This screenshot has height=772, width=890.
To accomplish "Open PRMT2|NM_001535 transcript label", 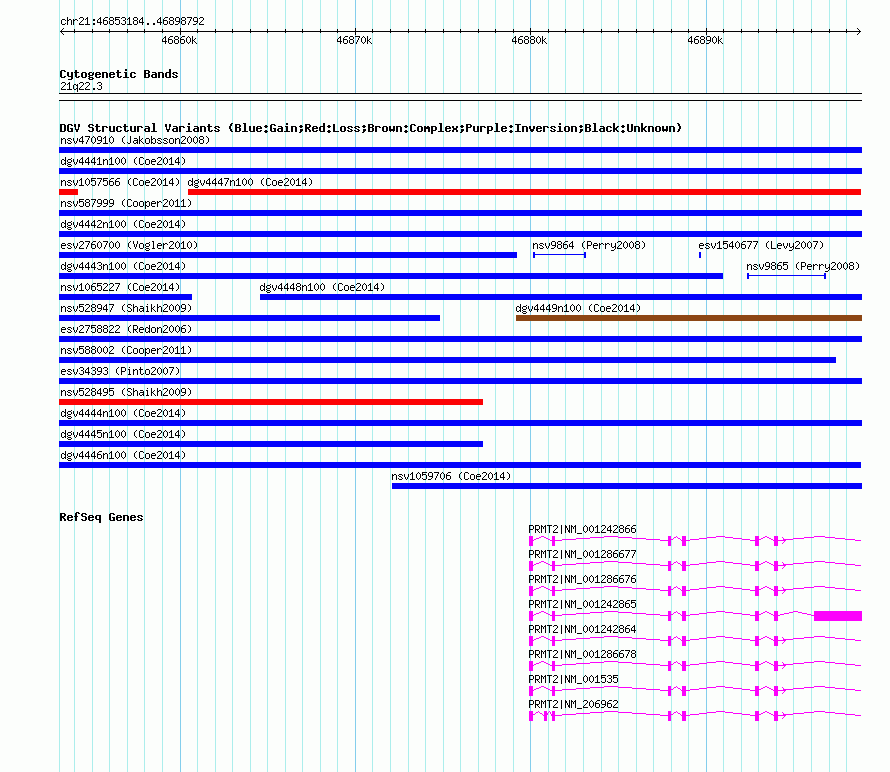I will [573, 679].
